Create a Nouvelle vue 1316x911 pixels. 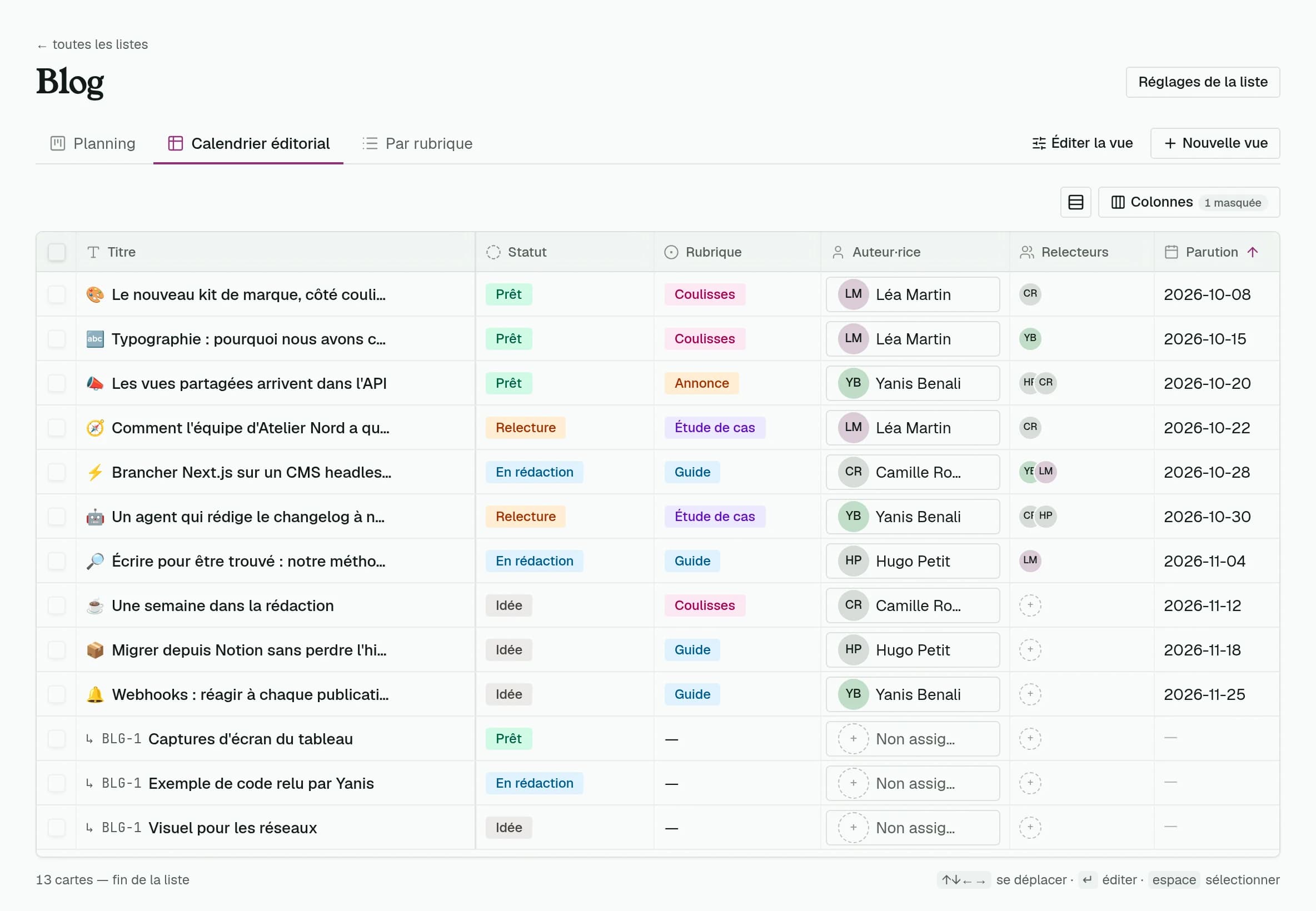coord(1215,143)
